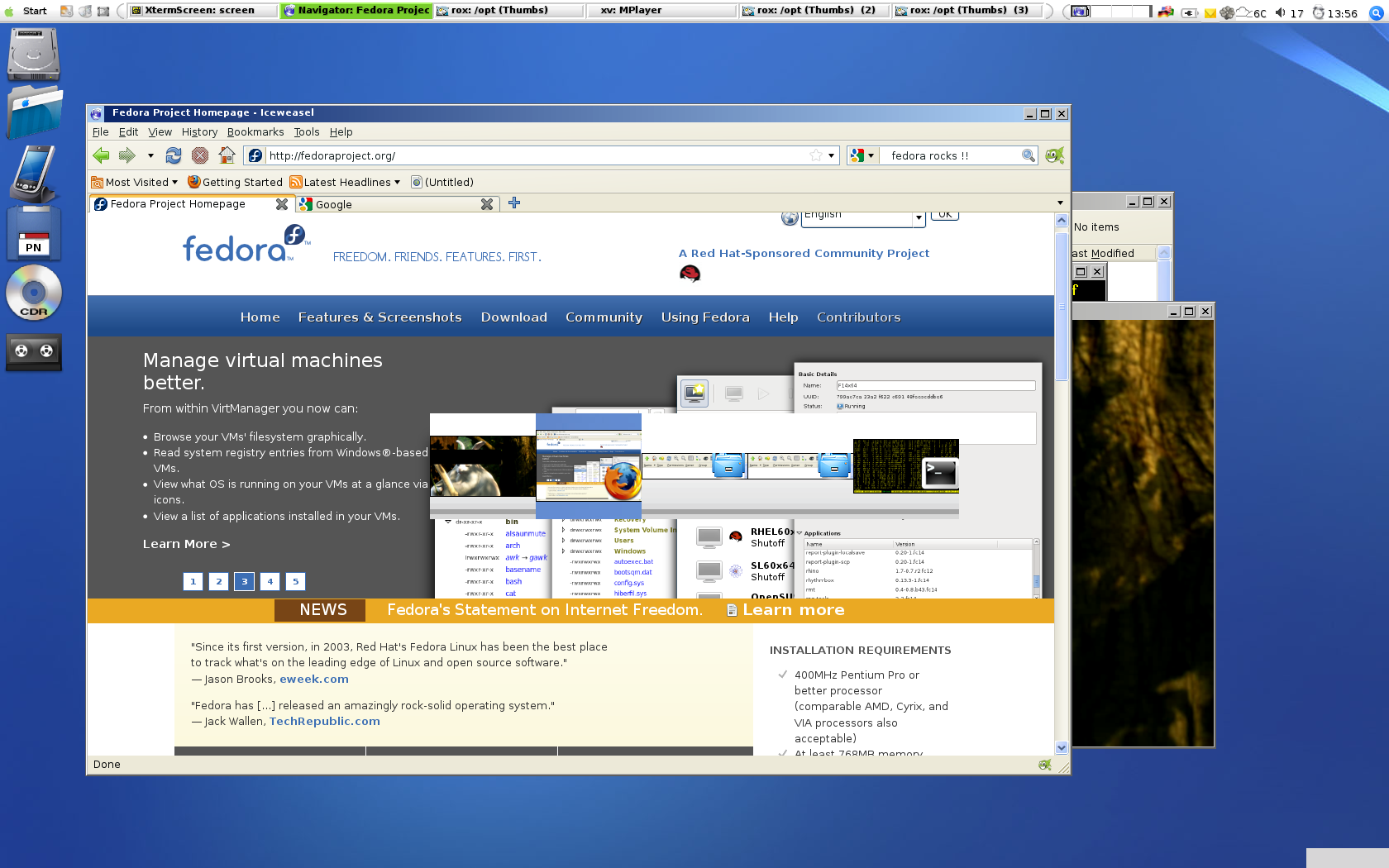The width and height of the screenshot is (1389, 868).
Task: Click the Red Hat shadowman logo
Action: point(690,274)
